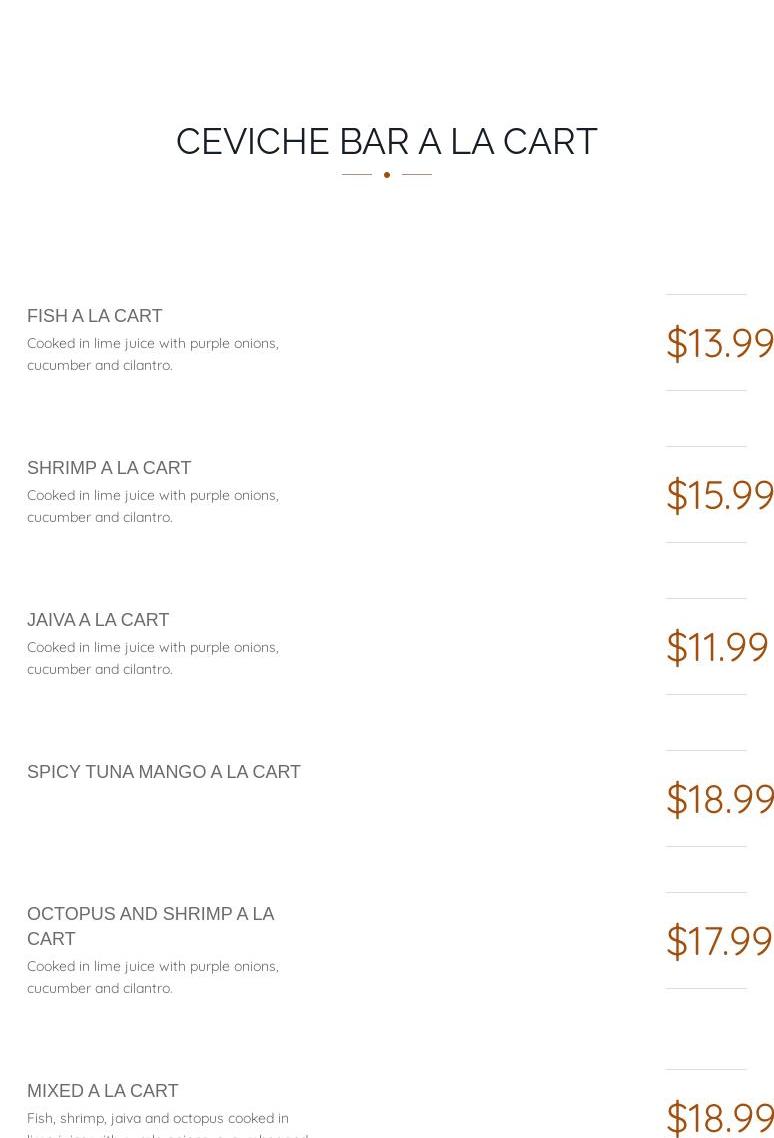Click the $15.99 Shrimp price

pos(719,495)
